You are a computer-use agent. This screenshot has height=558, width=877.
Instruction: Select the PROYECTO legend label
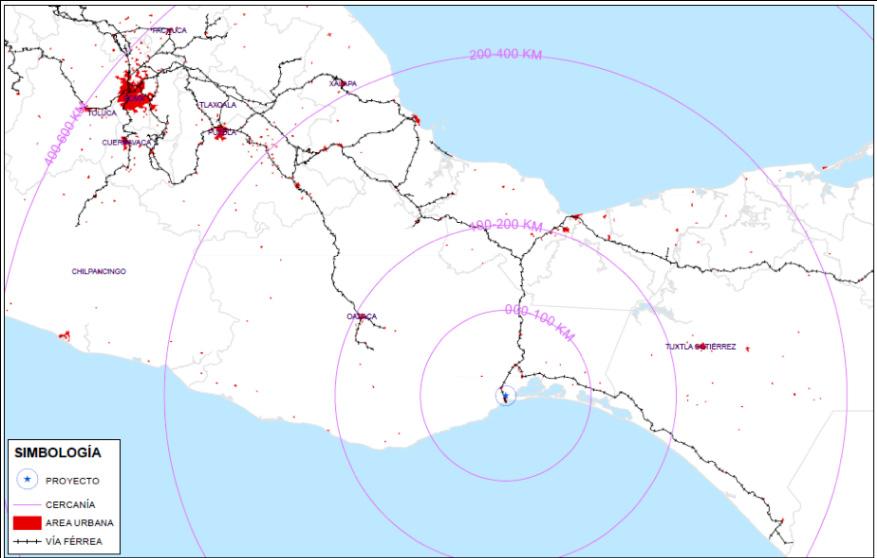[72, 481]
